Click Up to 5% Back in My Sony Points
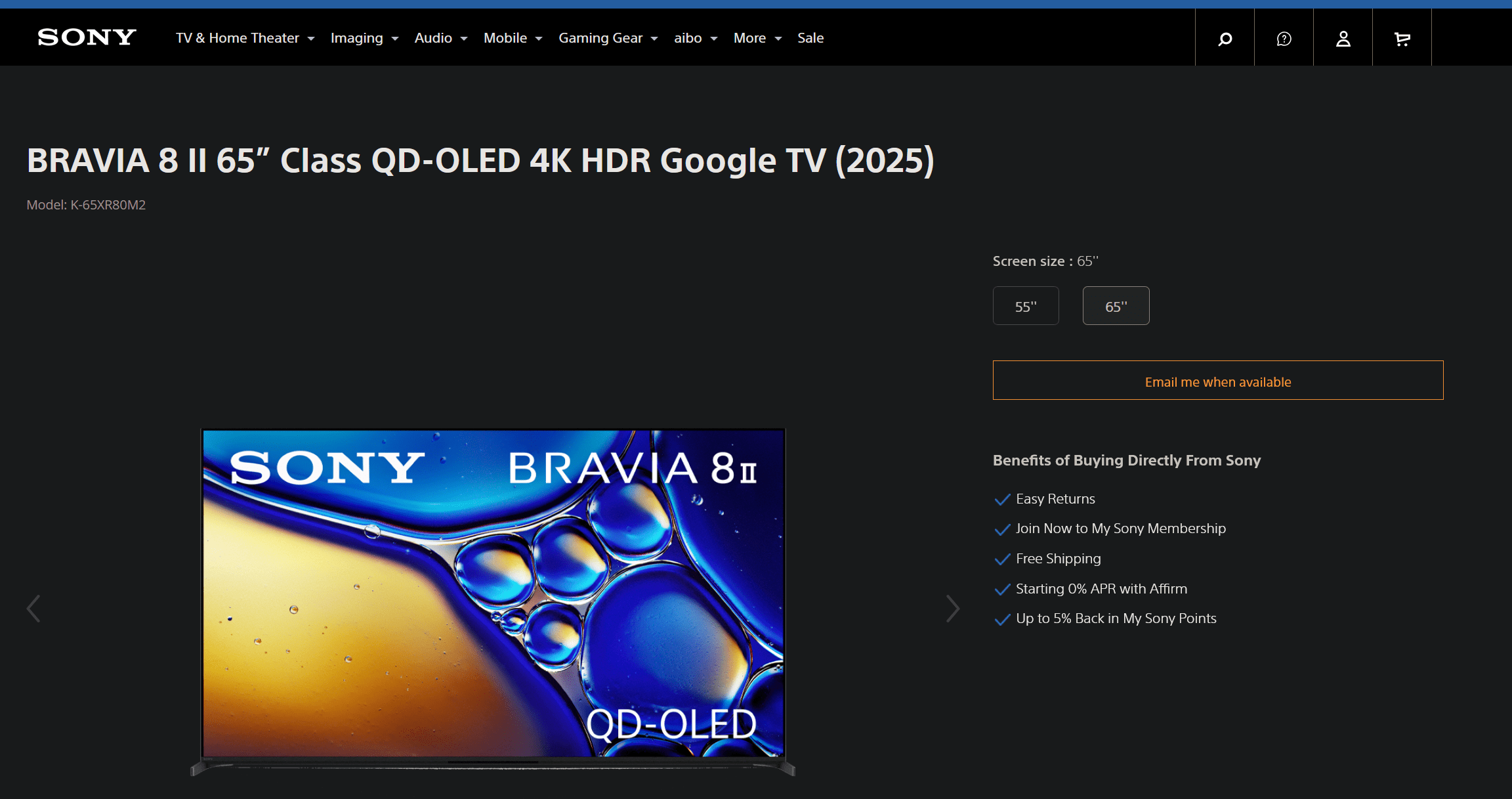 click(1116, 618)
